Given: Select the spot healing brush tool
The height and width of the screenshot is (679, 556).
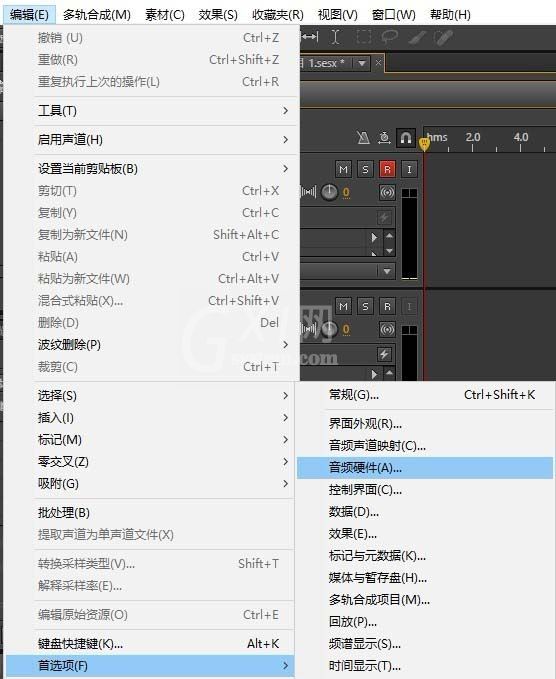Looking at the screenshot, I should [x=443, y=37].
